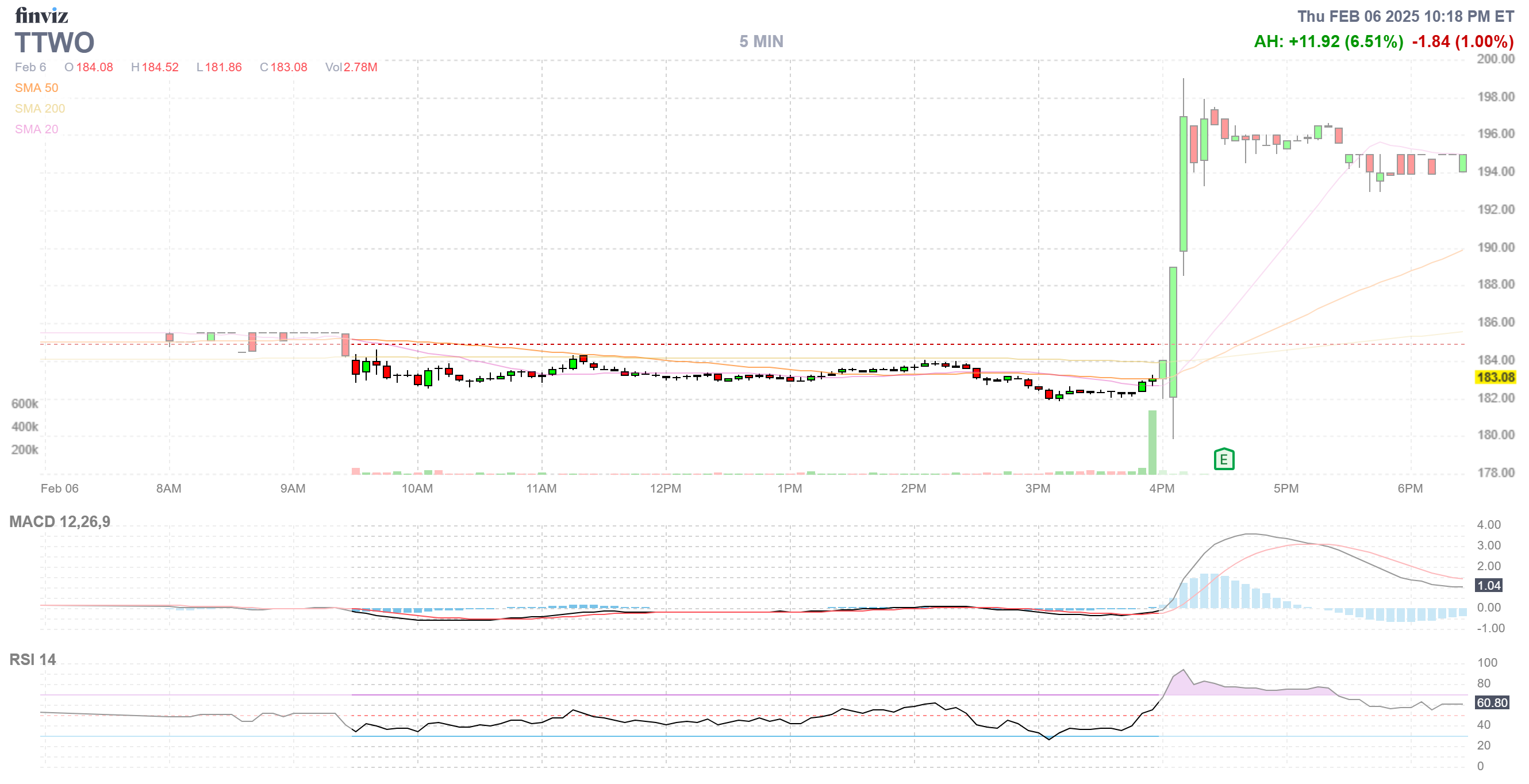This screenshot has height=784, width=1529.
Task: Click the 1.04 MACD value badge
Action: pyautogui.click(x=1488, y=585)
